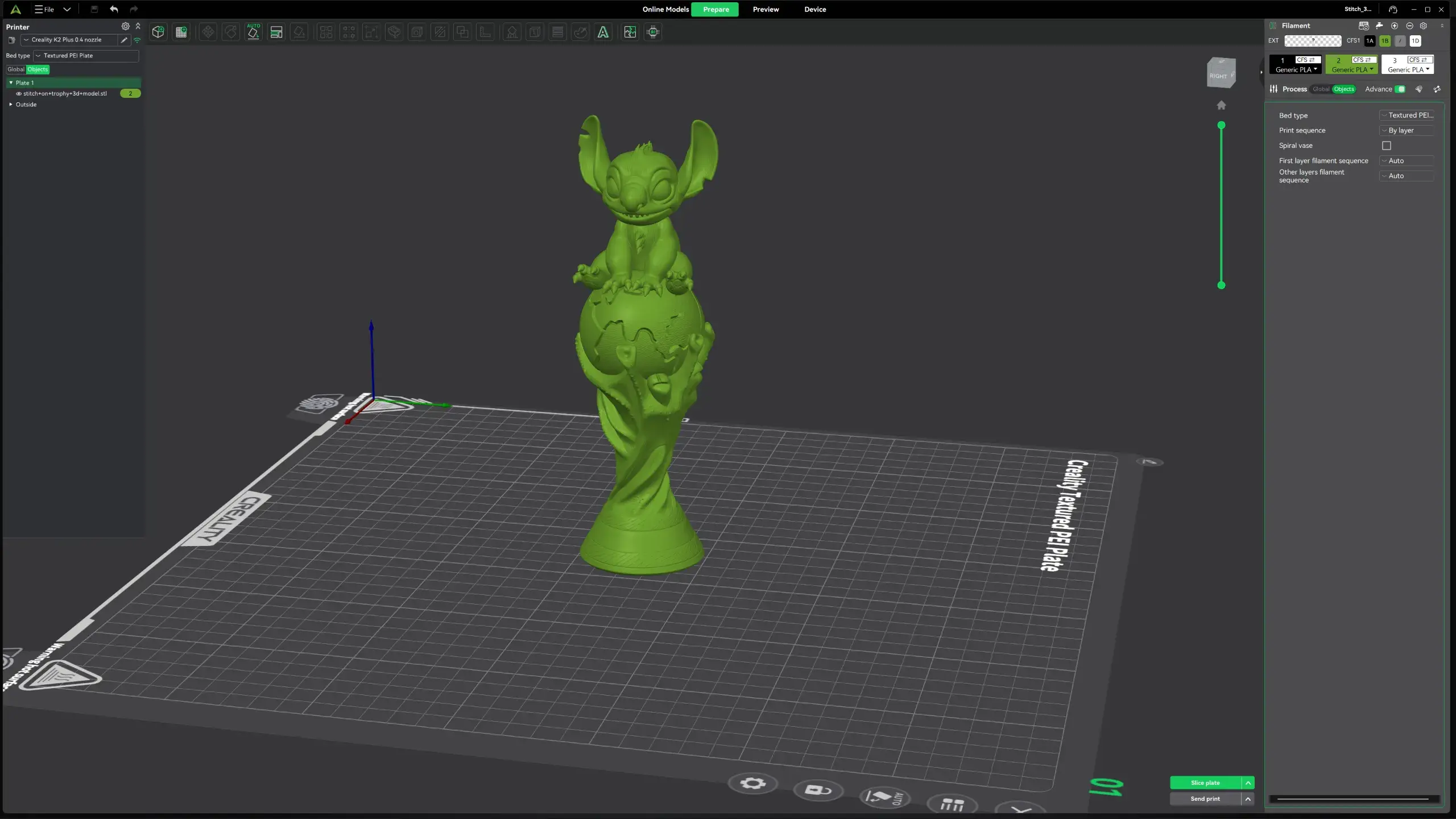This screenshot has width=1456, height=819.
Task: Select the Move tool
Action: tap(208, 32)
